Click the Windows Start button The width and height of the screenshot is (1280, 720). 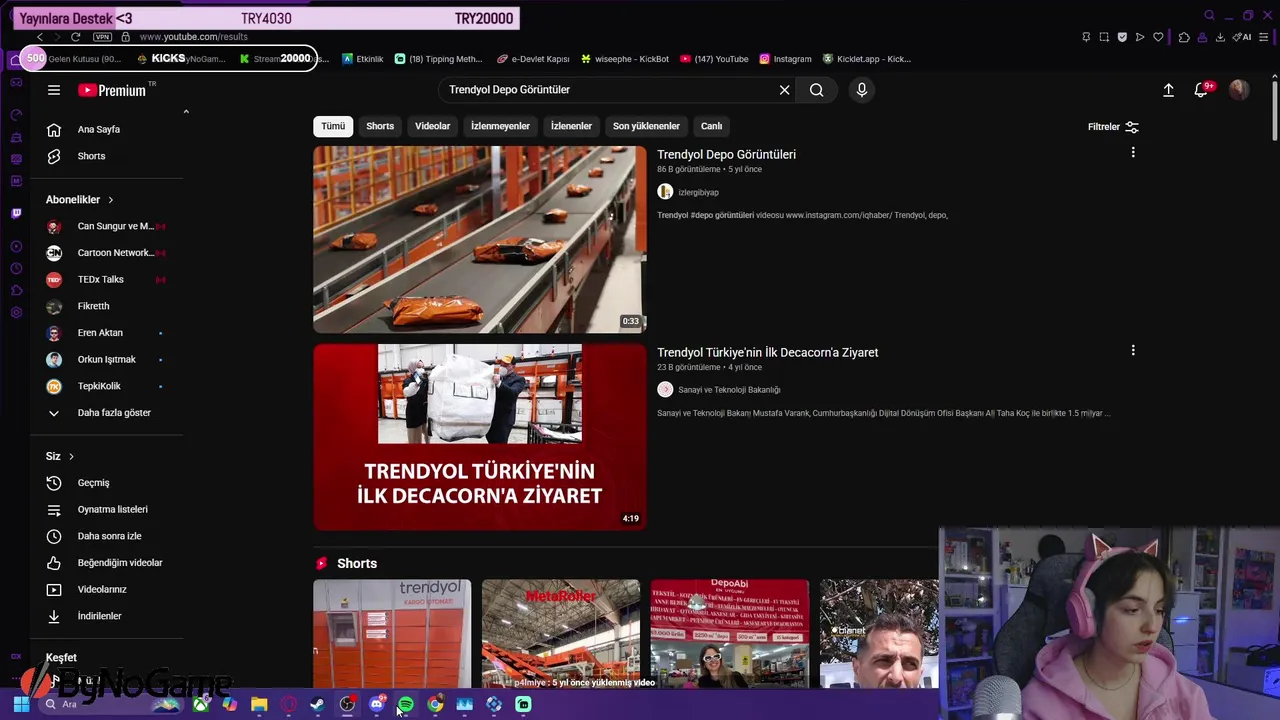(x=21, y=705)
